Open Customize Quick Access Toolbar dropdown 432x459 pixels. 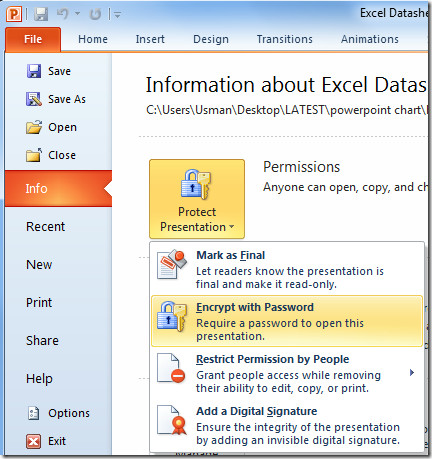pyautogui.click(x=117, y=14)
